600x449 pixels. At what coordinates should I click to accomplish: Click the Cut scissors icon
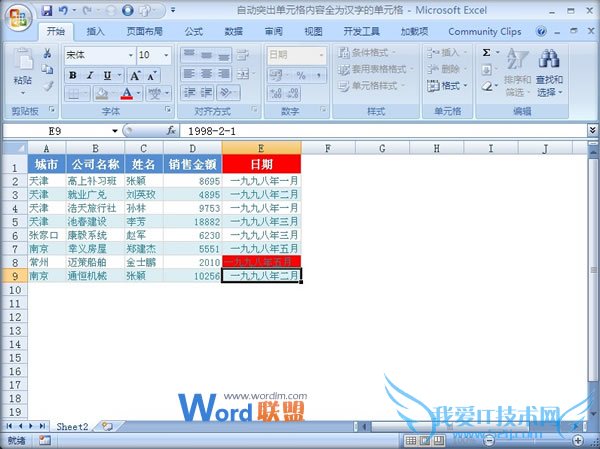pyautogui.click(x=47, y=53)
